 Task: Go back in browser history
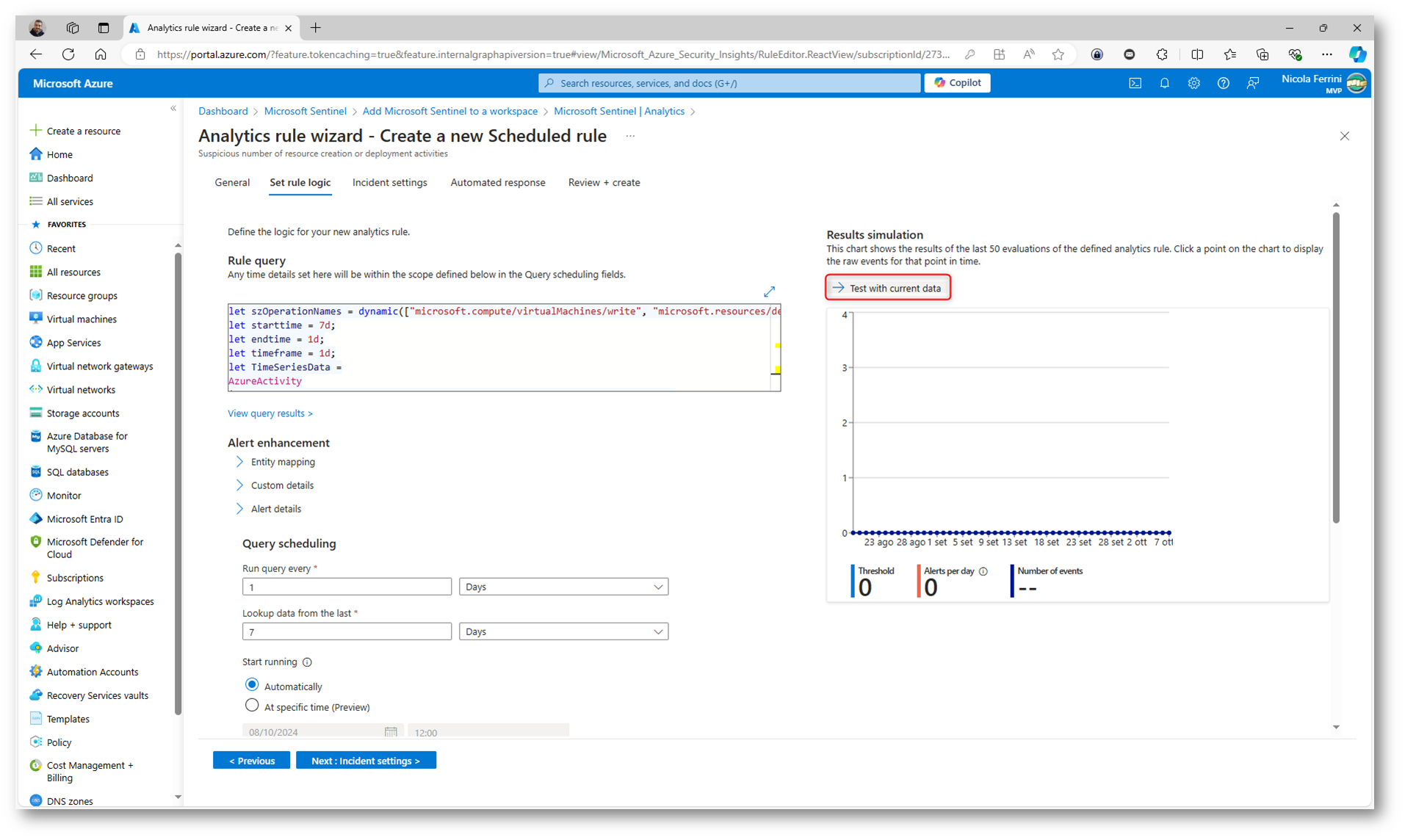[35, 54]
